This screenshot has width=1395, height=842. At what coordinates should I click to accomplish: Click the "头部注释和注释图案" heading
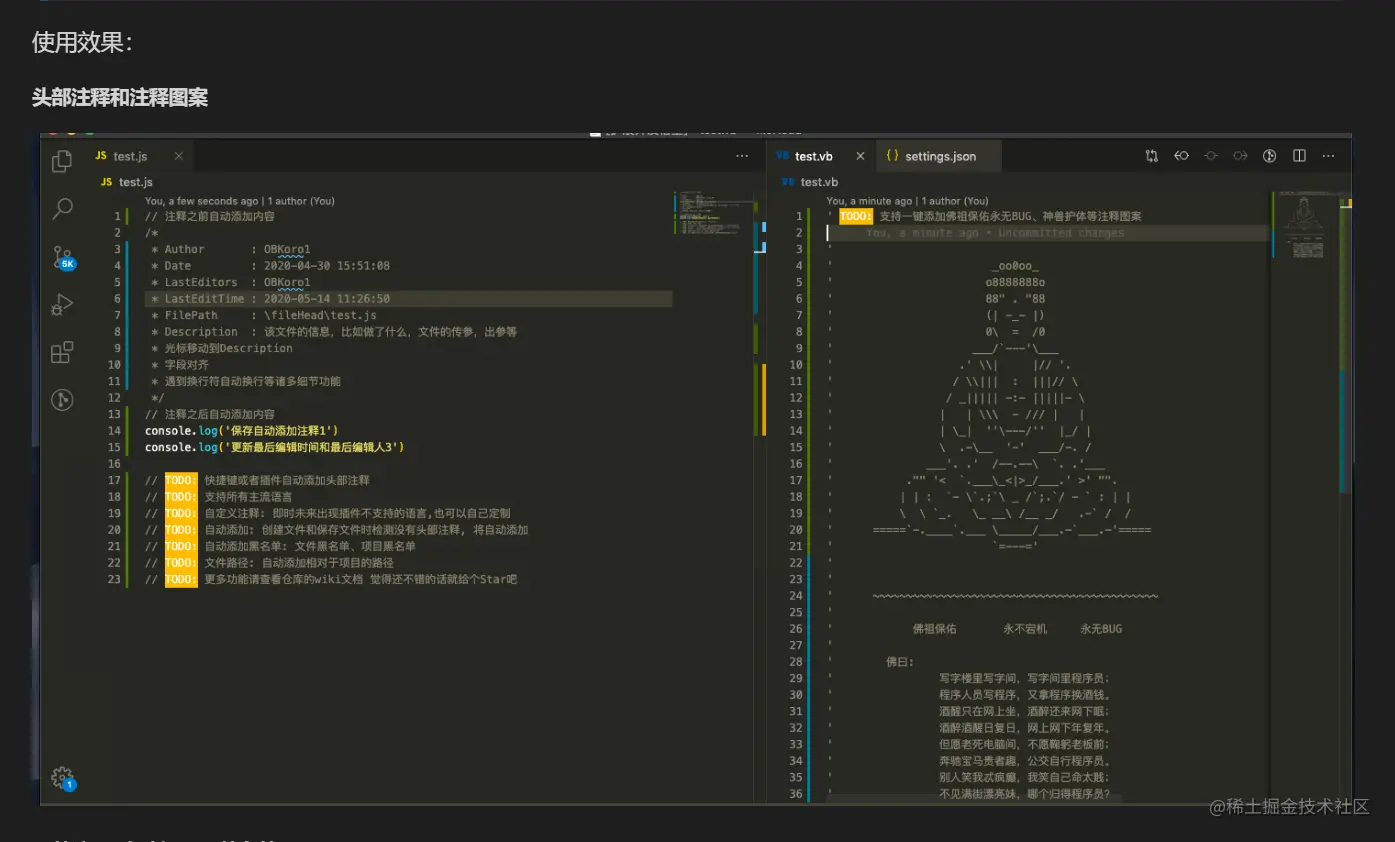point(120,97)
